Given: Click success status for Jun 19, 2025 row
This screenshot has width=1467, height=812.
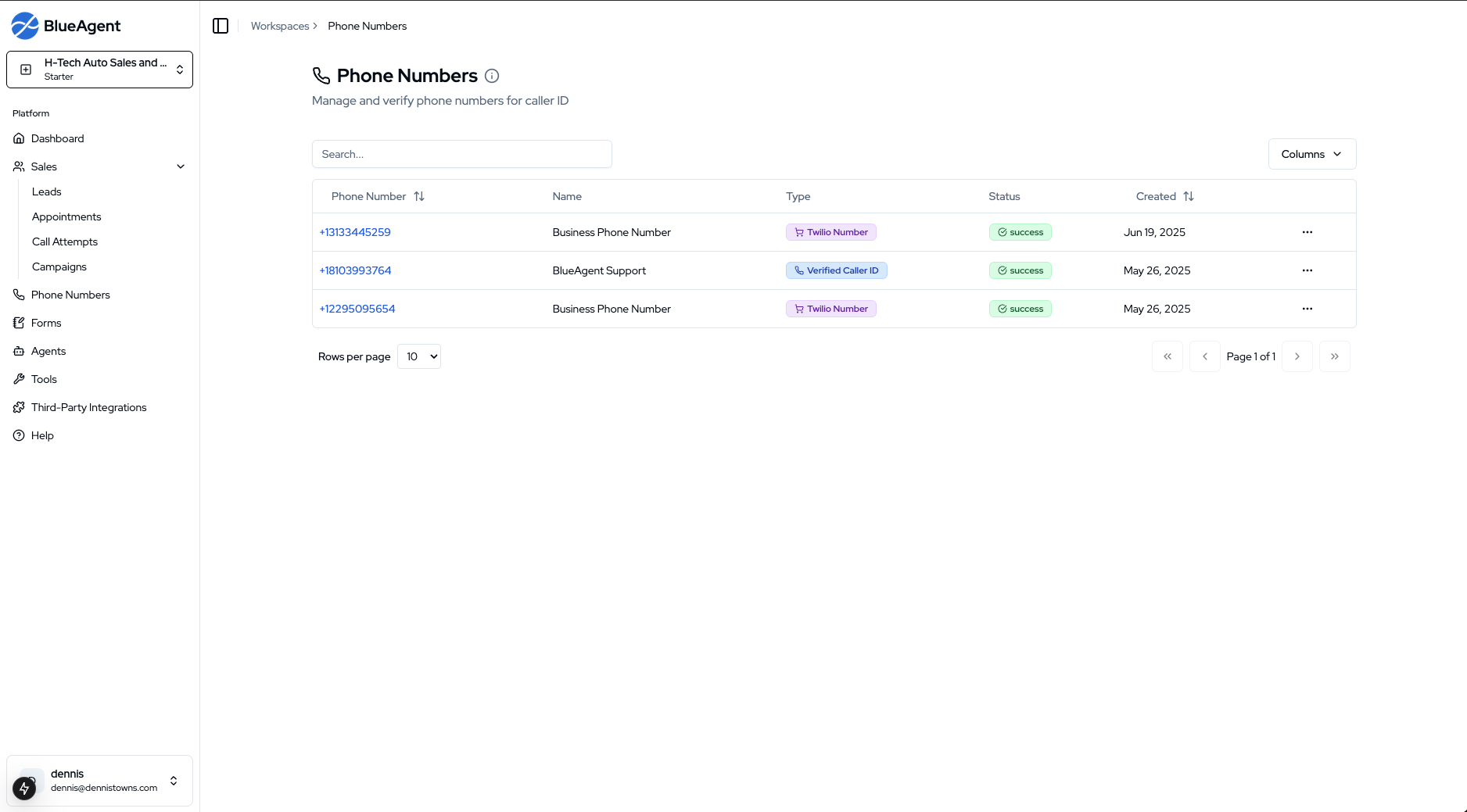Looking at the screenshot, I should click(1020, 232).
